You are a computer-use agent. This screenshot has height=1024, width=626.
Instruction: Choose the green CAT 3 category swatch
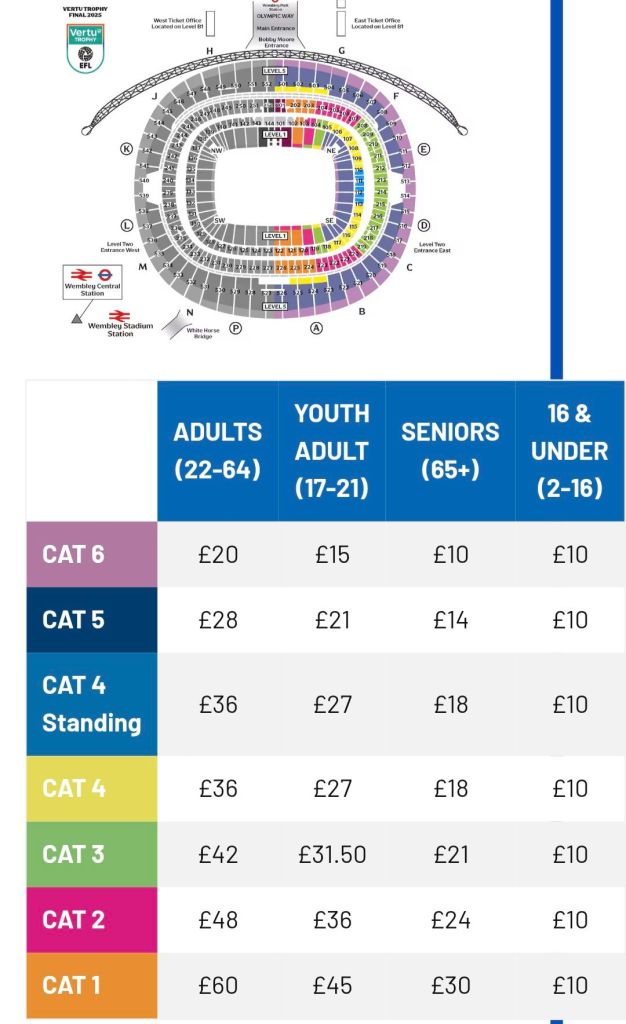pyautogui.click(x=92, y=854)
